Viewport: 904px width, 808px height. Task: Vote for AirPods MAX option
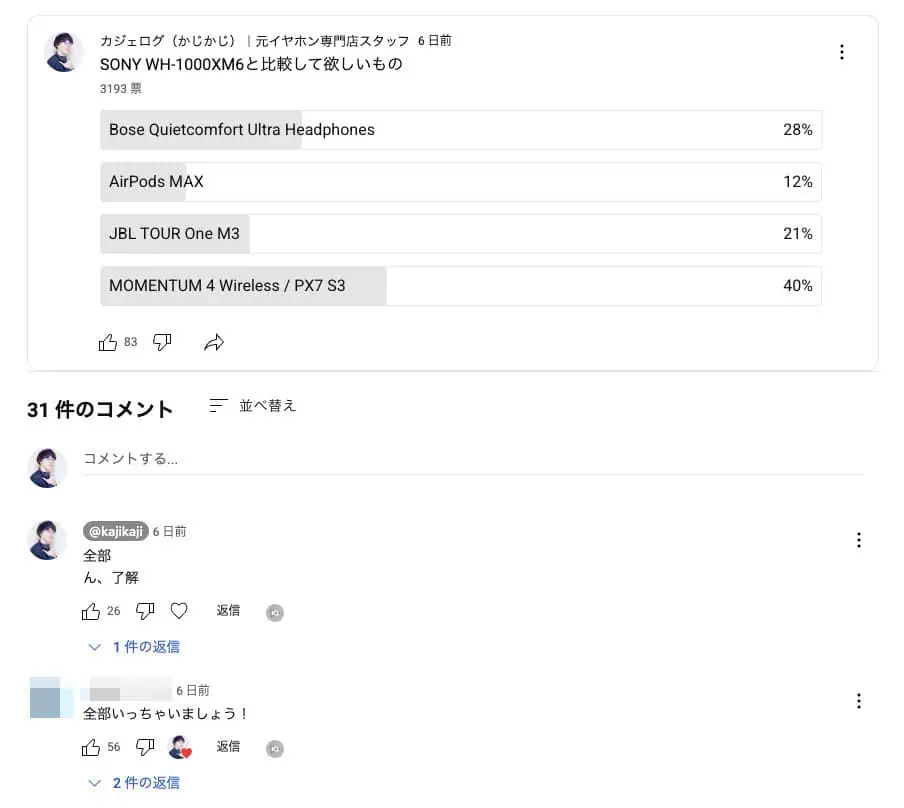[x=460, y=182]
